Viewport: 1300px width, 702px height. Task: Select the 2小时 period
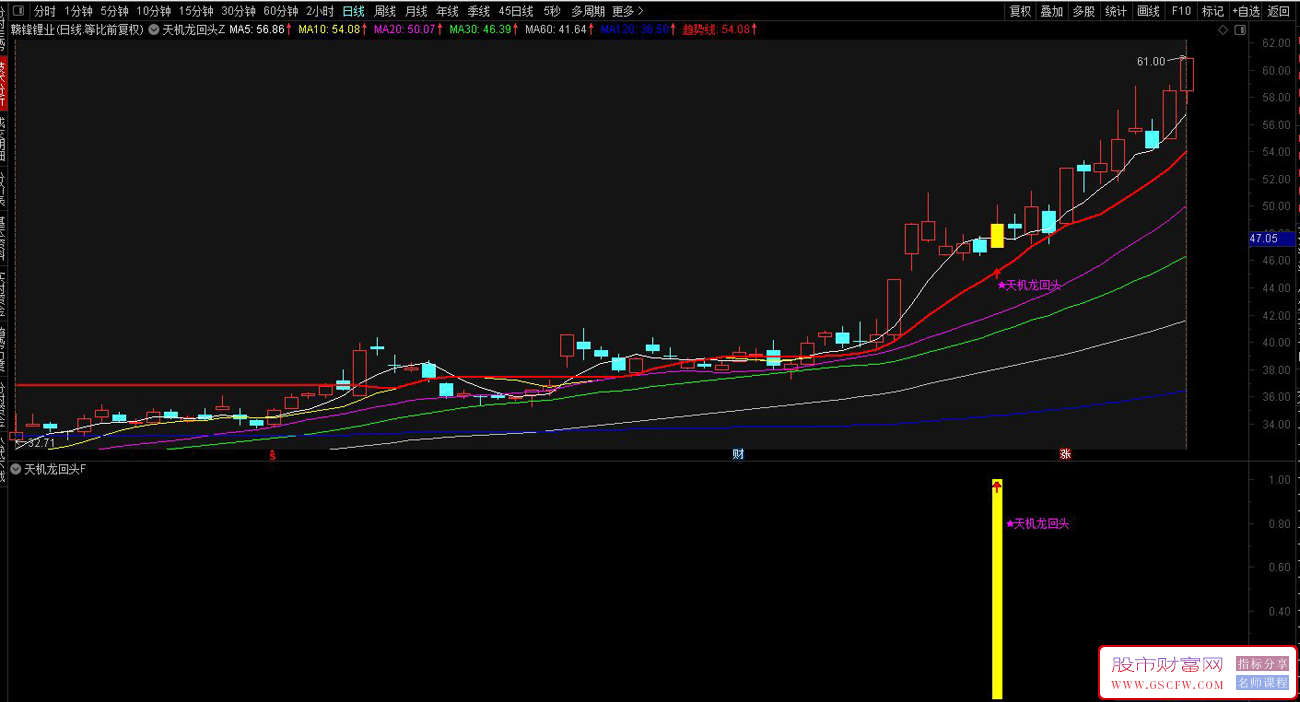320,11
